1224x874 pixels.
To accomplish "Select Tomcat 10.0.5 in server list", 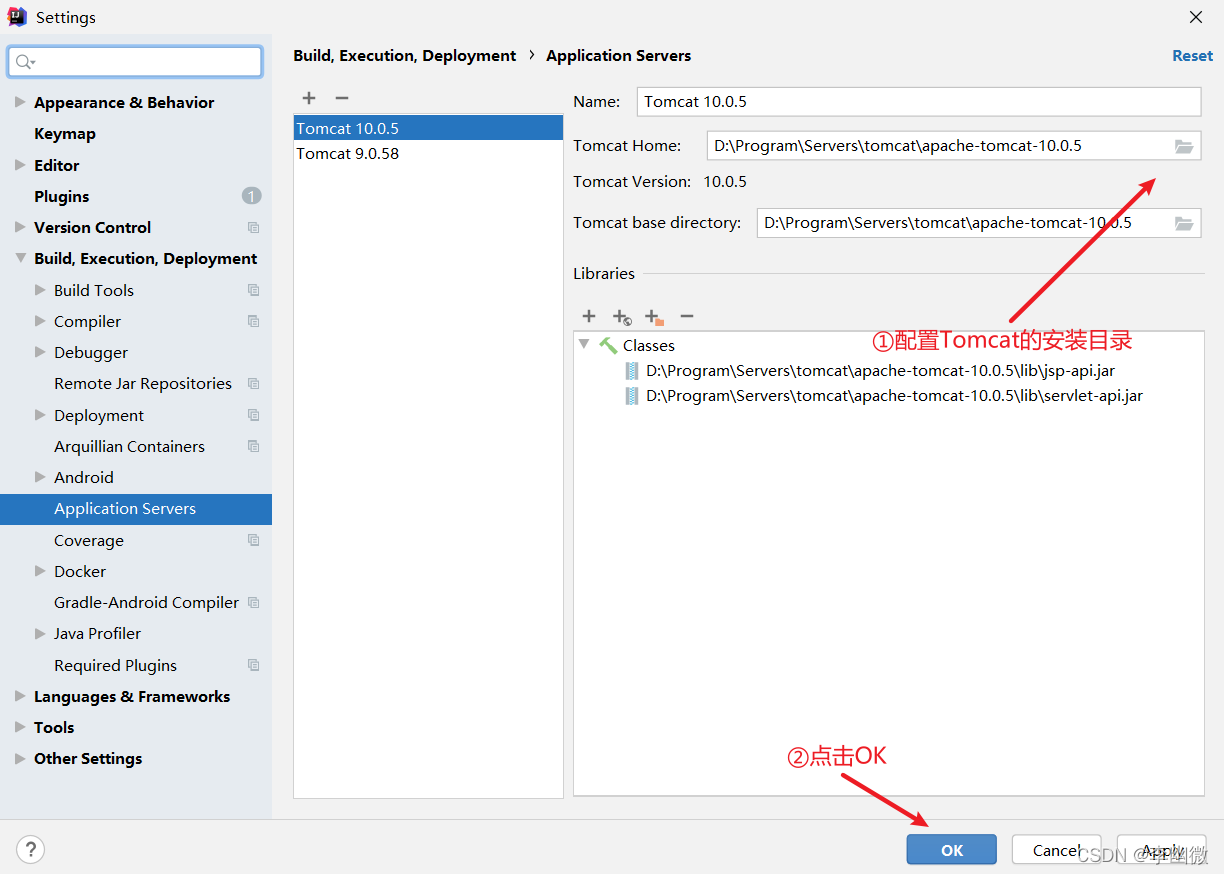I will click(428, 128).
